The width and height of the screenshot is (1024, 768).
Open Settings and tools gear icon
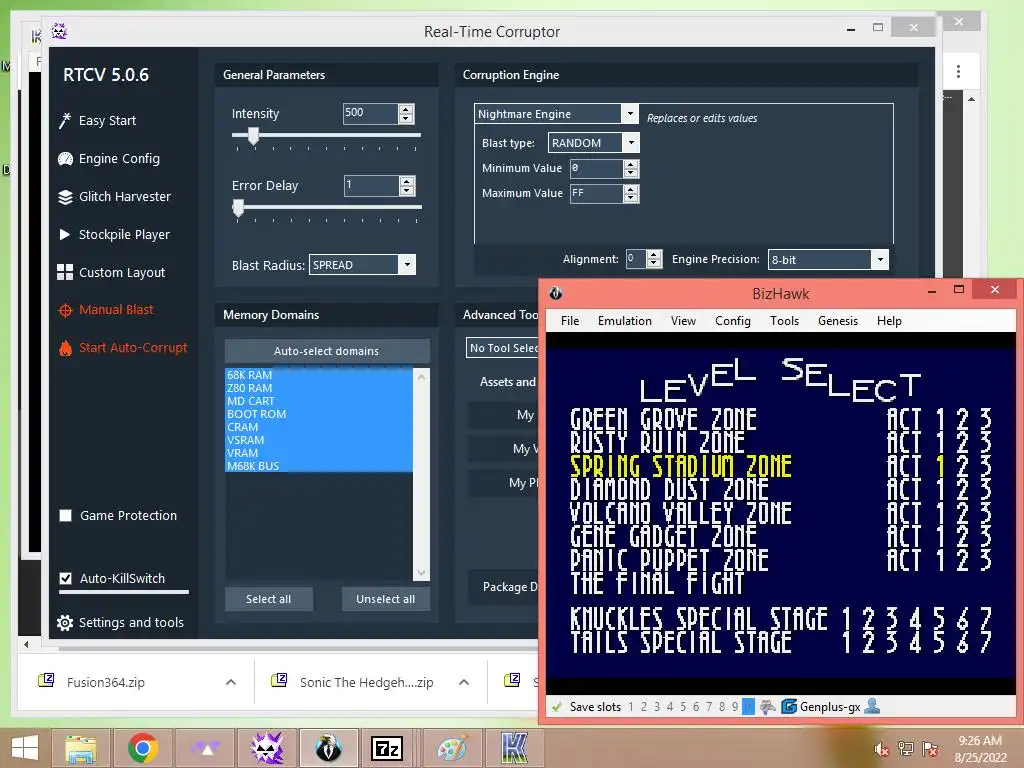[x=65, y=623]
